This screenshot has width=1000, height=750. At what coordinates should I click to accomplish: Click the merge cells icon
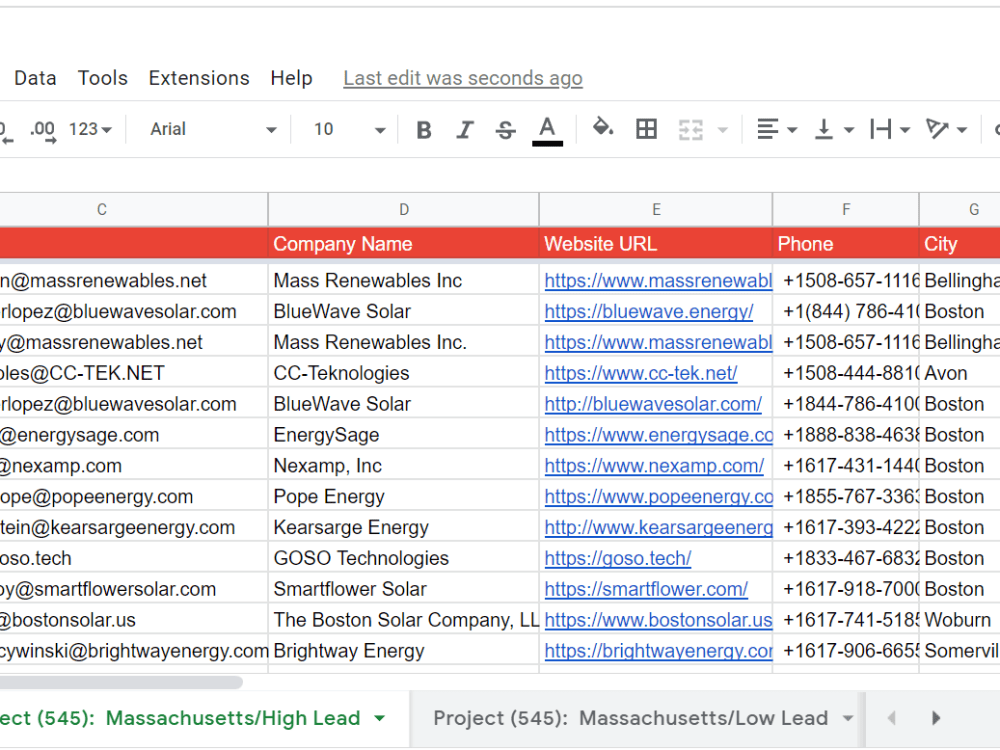[x=690, y=130]
